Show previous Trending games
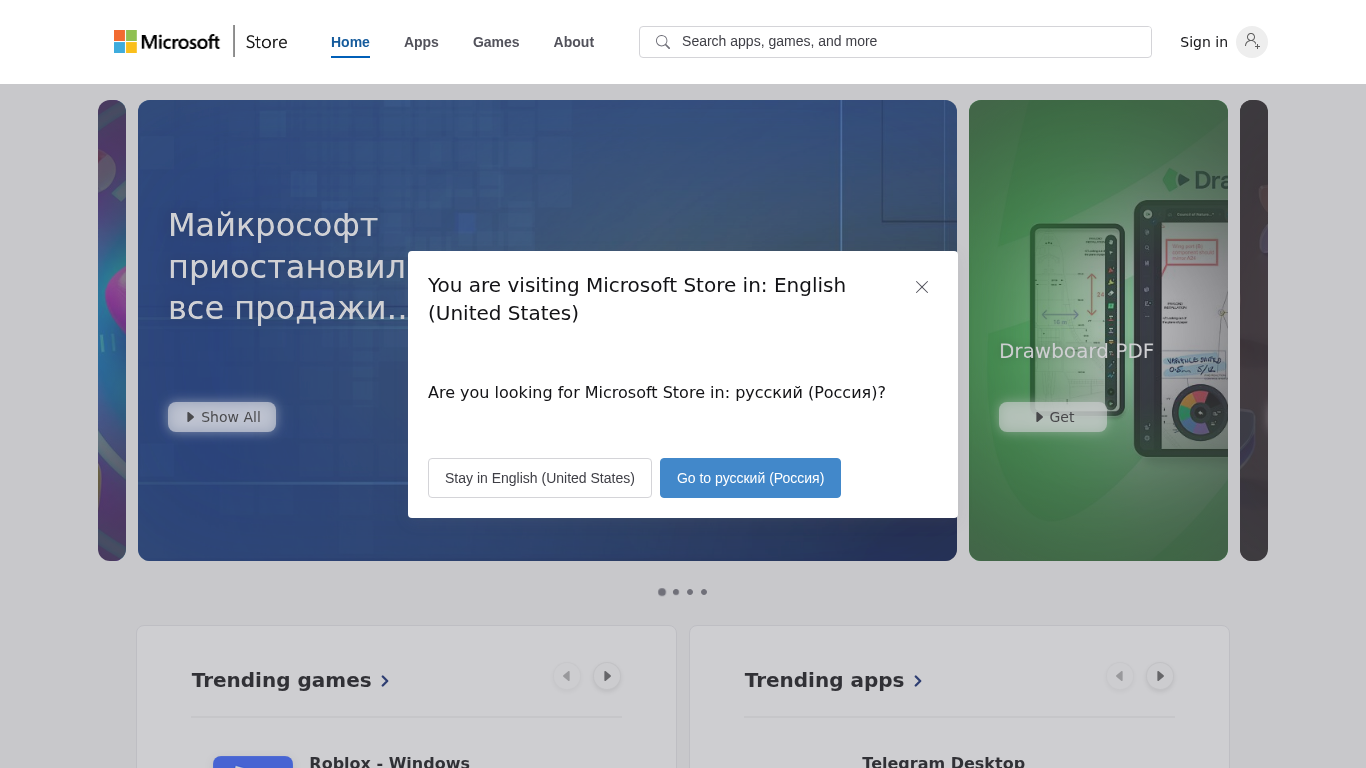1366x768 pixels. click(x=567, y=676)
